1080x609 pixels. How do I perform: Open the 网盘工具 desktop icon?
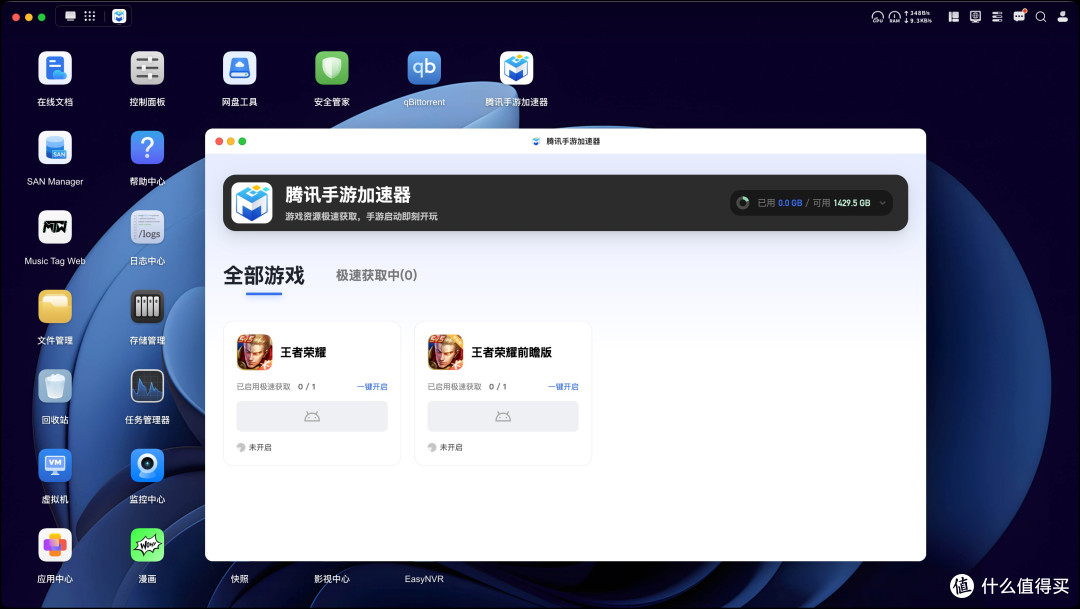240,68
